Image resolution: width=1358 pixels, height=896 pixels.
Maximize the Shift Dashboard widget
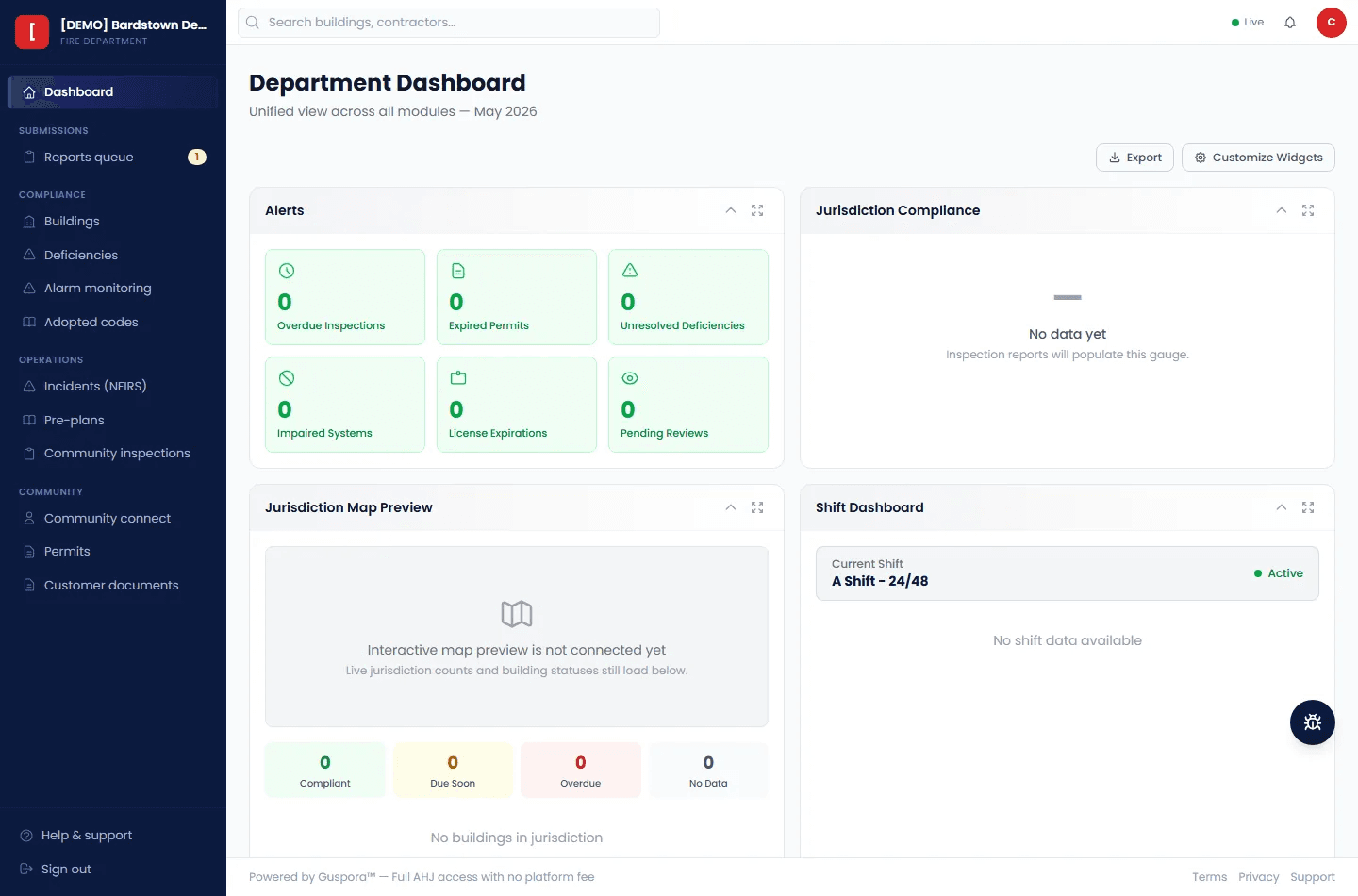pyautogui.click(x=1308, y=507)
